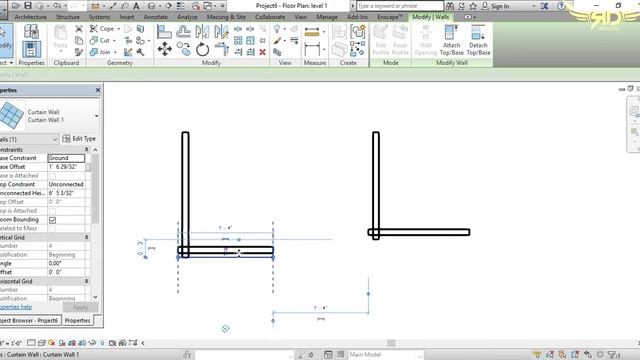Open the Collaborate ribbon tab
The height and width of the screenshot is (360, 640).
[270, 17]
